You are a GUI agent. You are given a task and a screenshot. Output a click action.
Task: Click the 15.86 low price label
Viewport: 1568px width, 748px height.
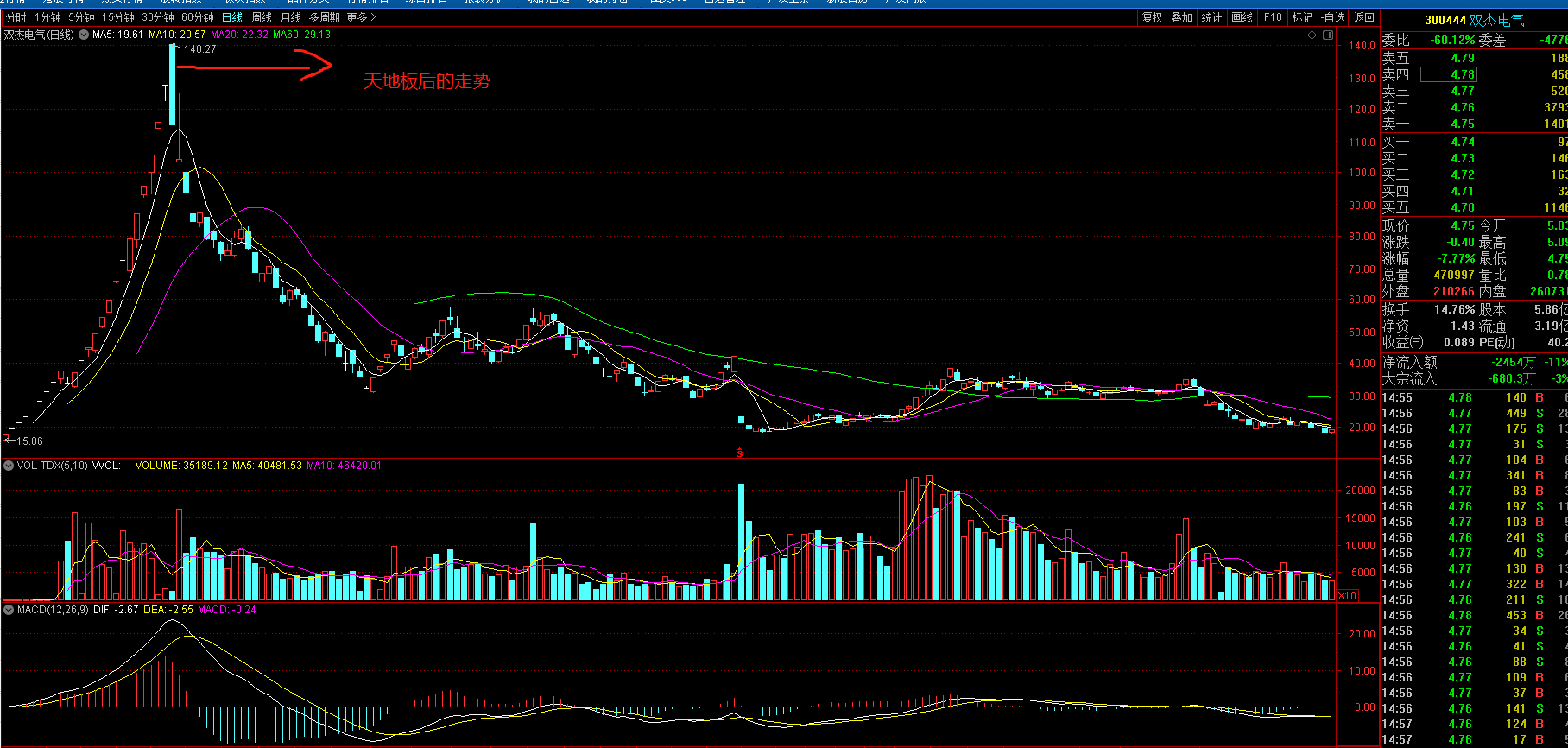click(28, 441)
